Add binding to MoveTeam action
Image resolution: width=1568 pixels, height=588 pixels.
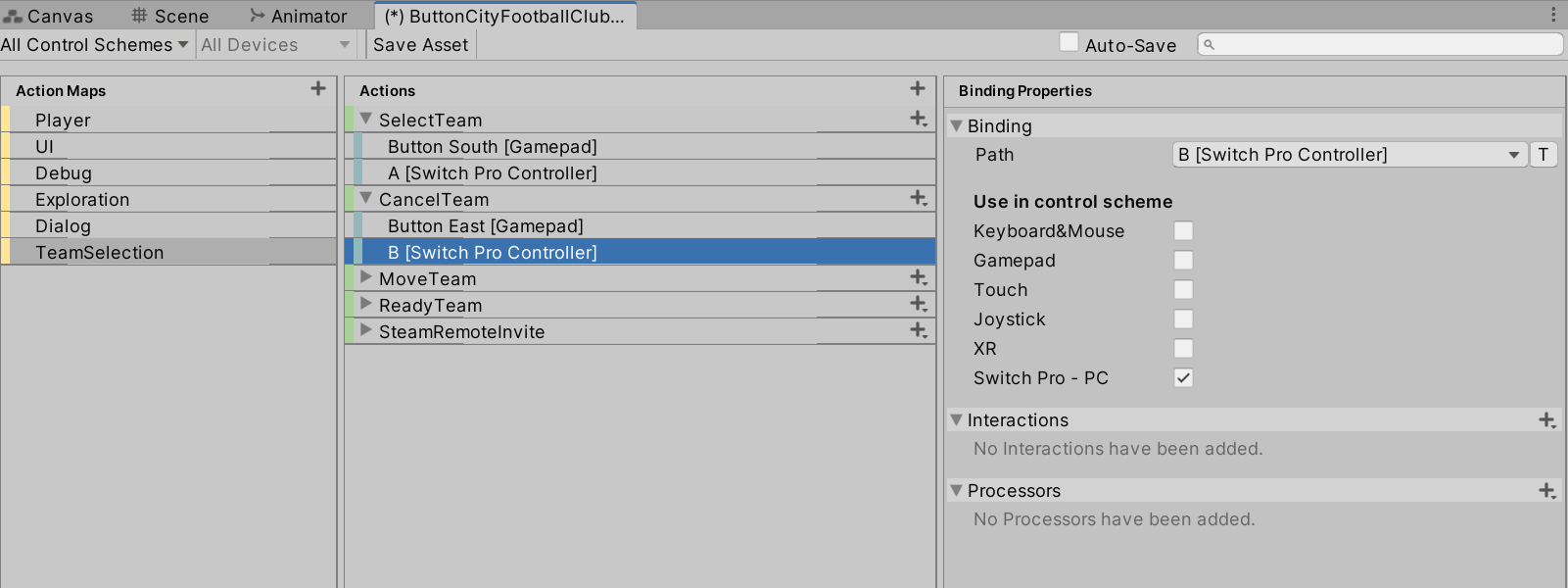pyautogui.click(x=918, y=278)
